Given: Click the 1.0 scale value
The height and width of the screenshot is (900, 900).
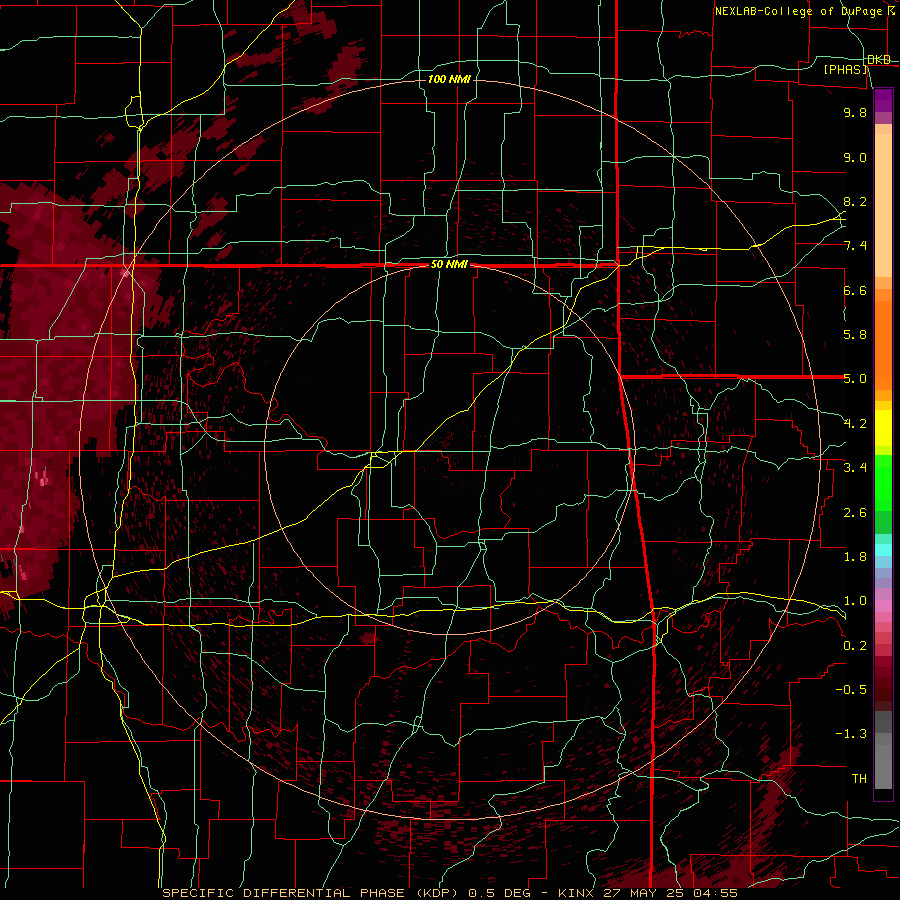Looking at the screenshot, I should click(x=855, y=601).
